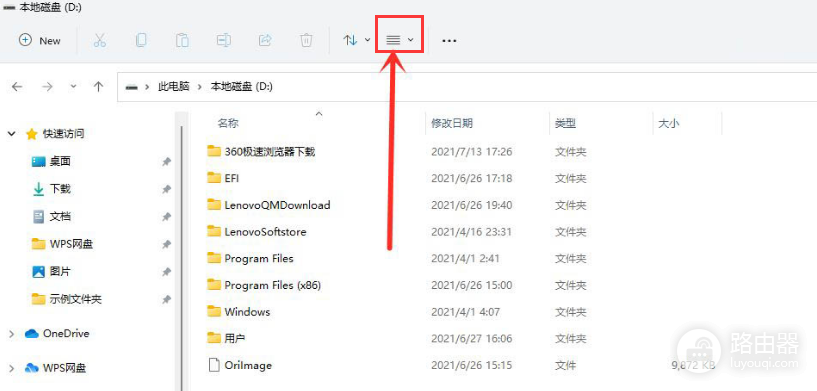Click the 用户 folder icon
The width and height of the screenshot is (817, 391).
click(214, 338)
